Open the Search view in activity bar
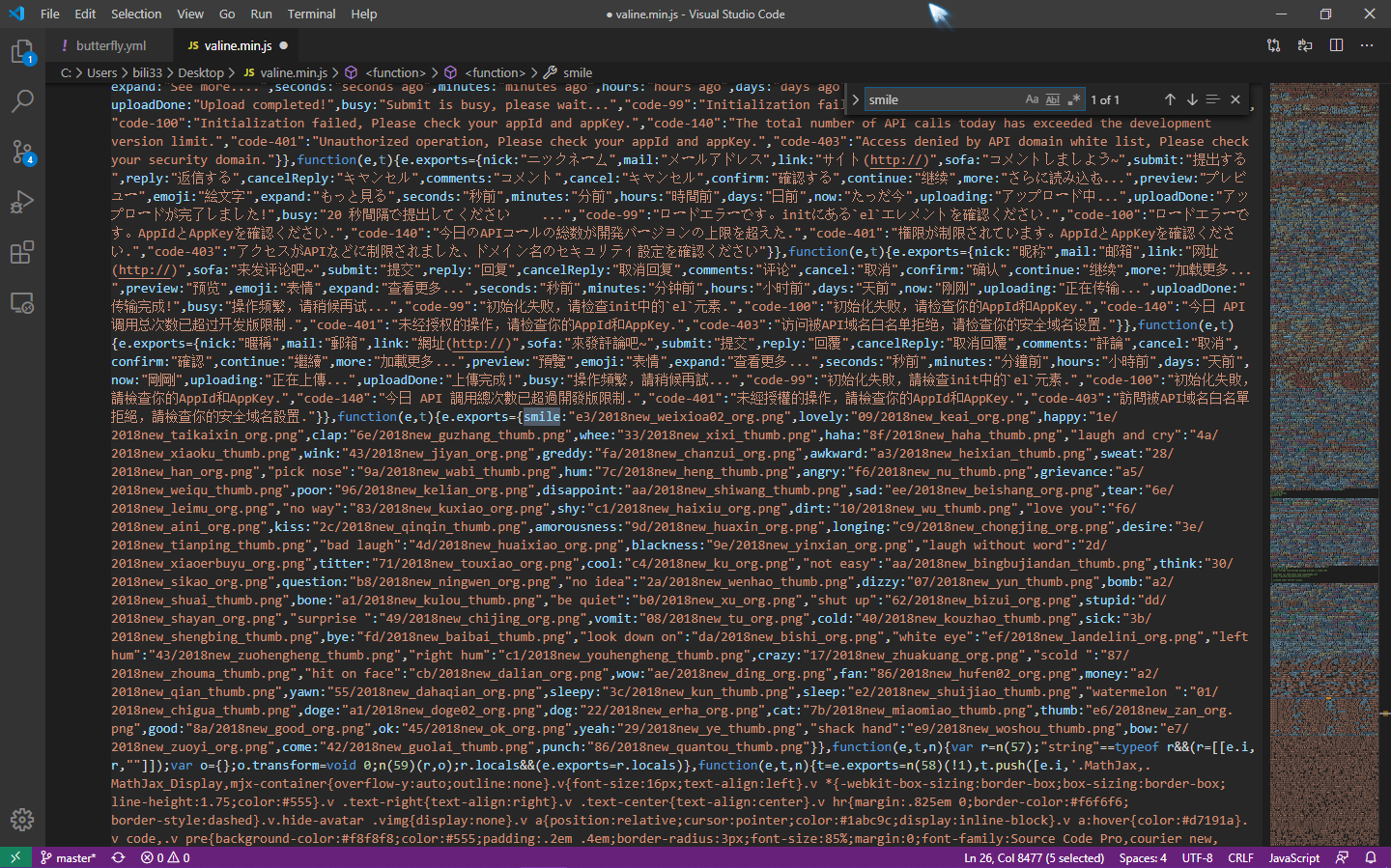The width and height of the screenshot is (1391, 868). [x=22, y=100]
